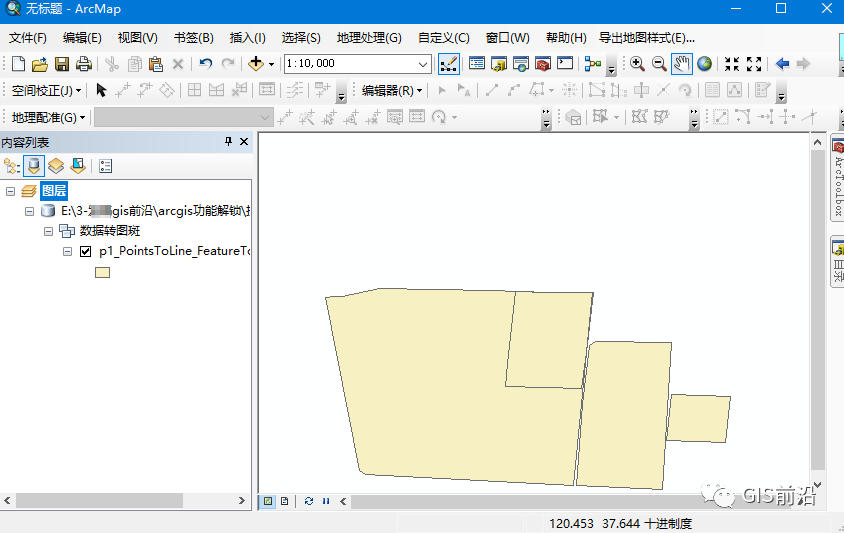The image size is (844, 533).
Task: Click the Fixed Zoom In arrows icon
Action: point(732,64)
